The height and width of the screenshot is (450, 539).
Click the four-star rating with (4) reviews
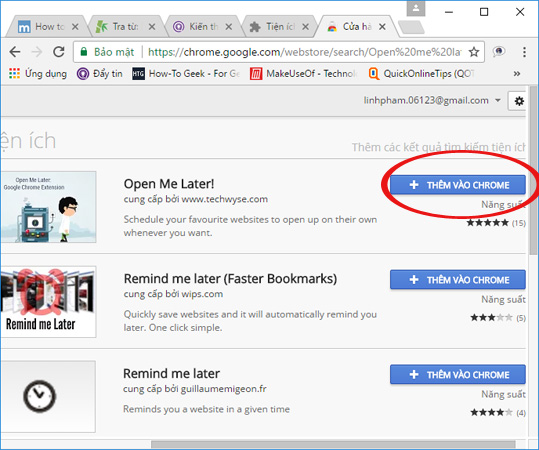(x=491, y=412)
